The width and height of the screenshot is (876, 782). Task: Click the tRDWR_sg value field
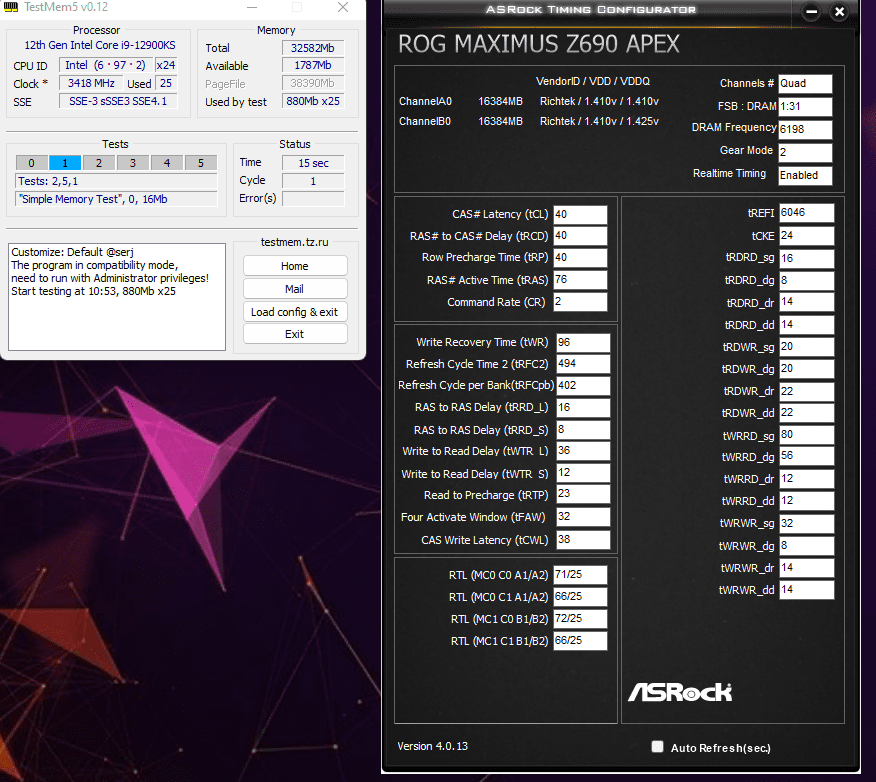click(807, 347)
